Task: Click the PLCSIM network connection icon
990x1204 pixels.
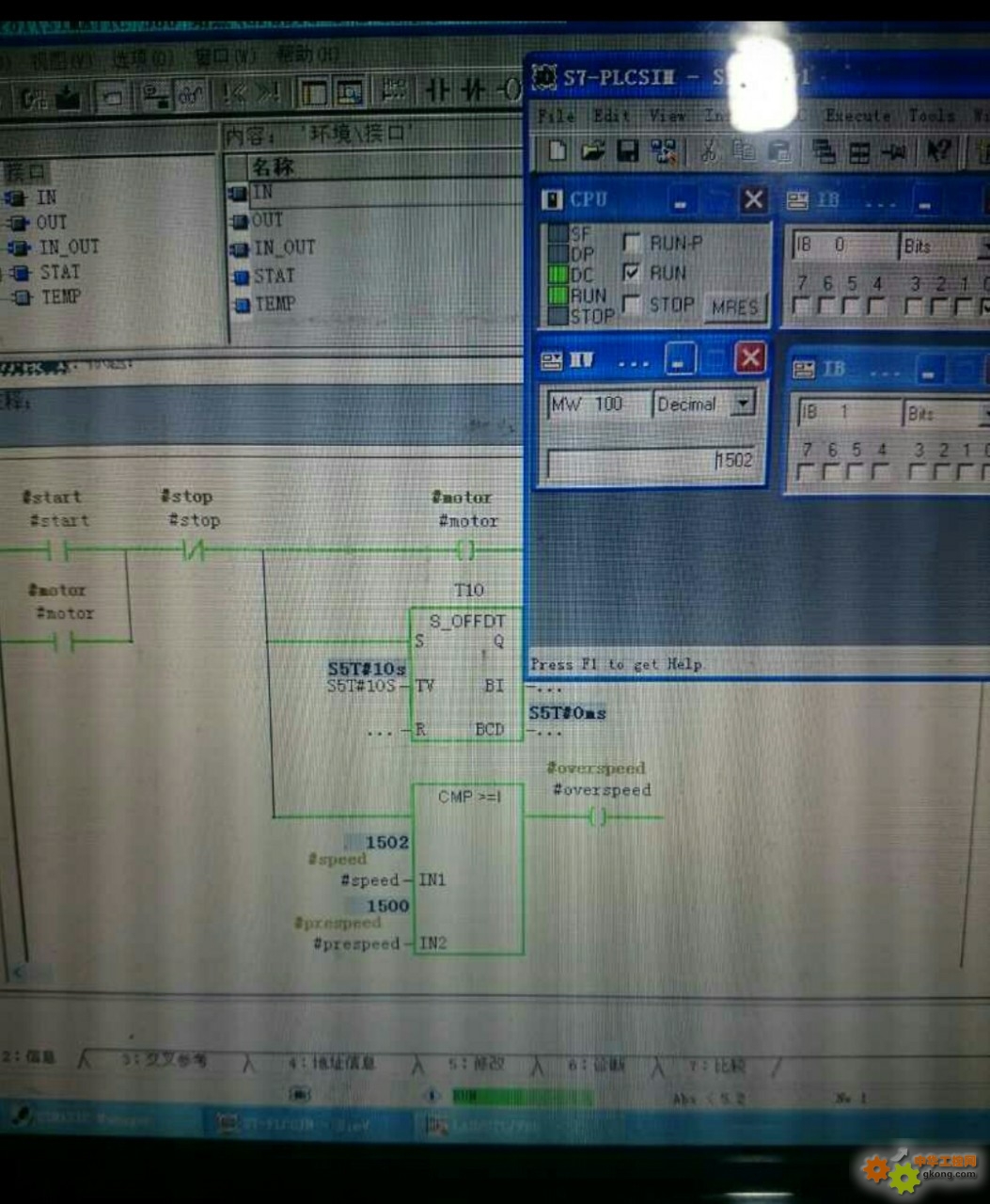Action: 664,150
